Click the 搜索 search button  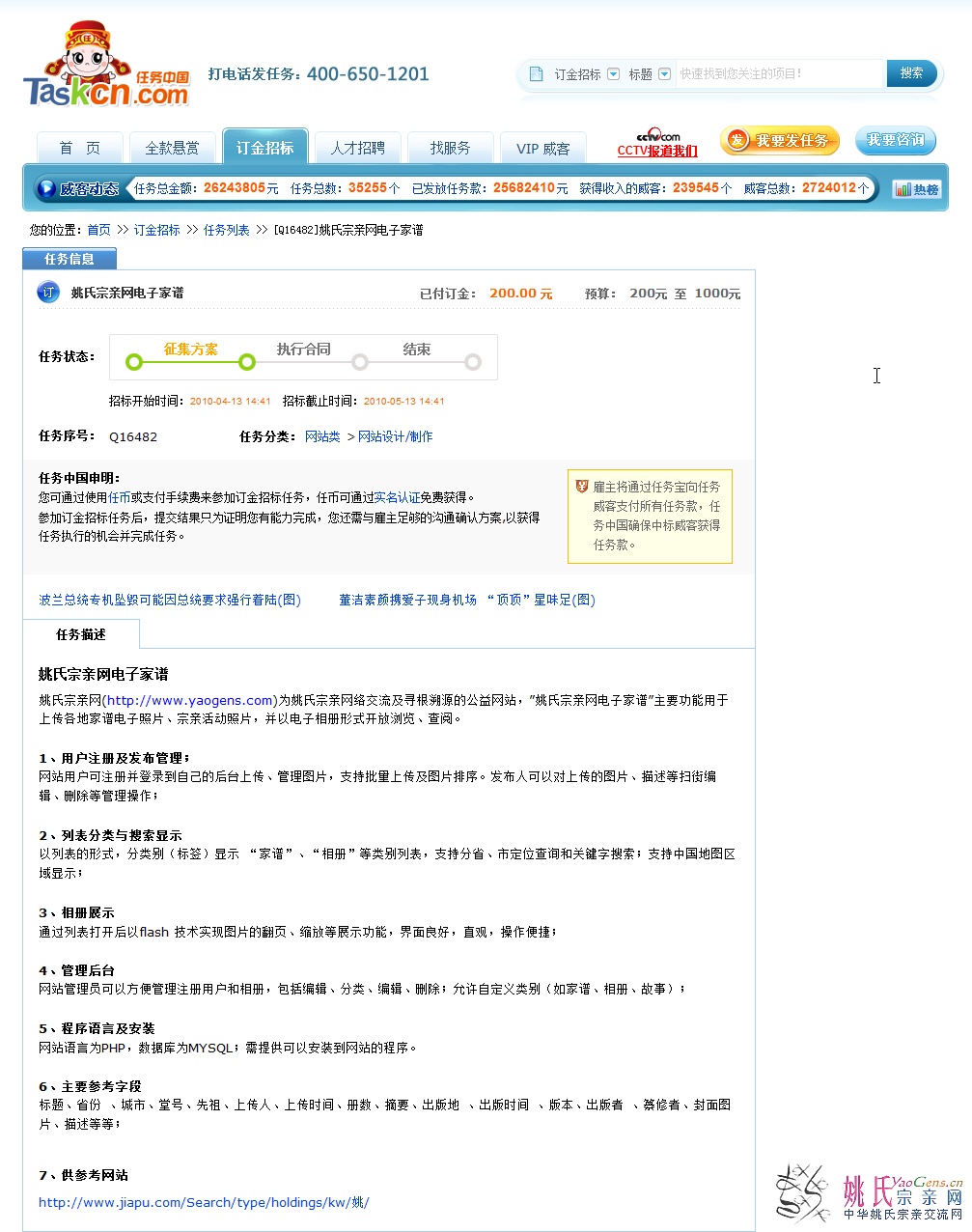point(911,73)
